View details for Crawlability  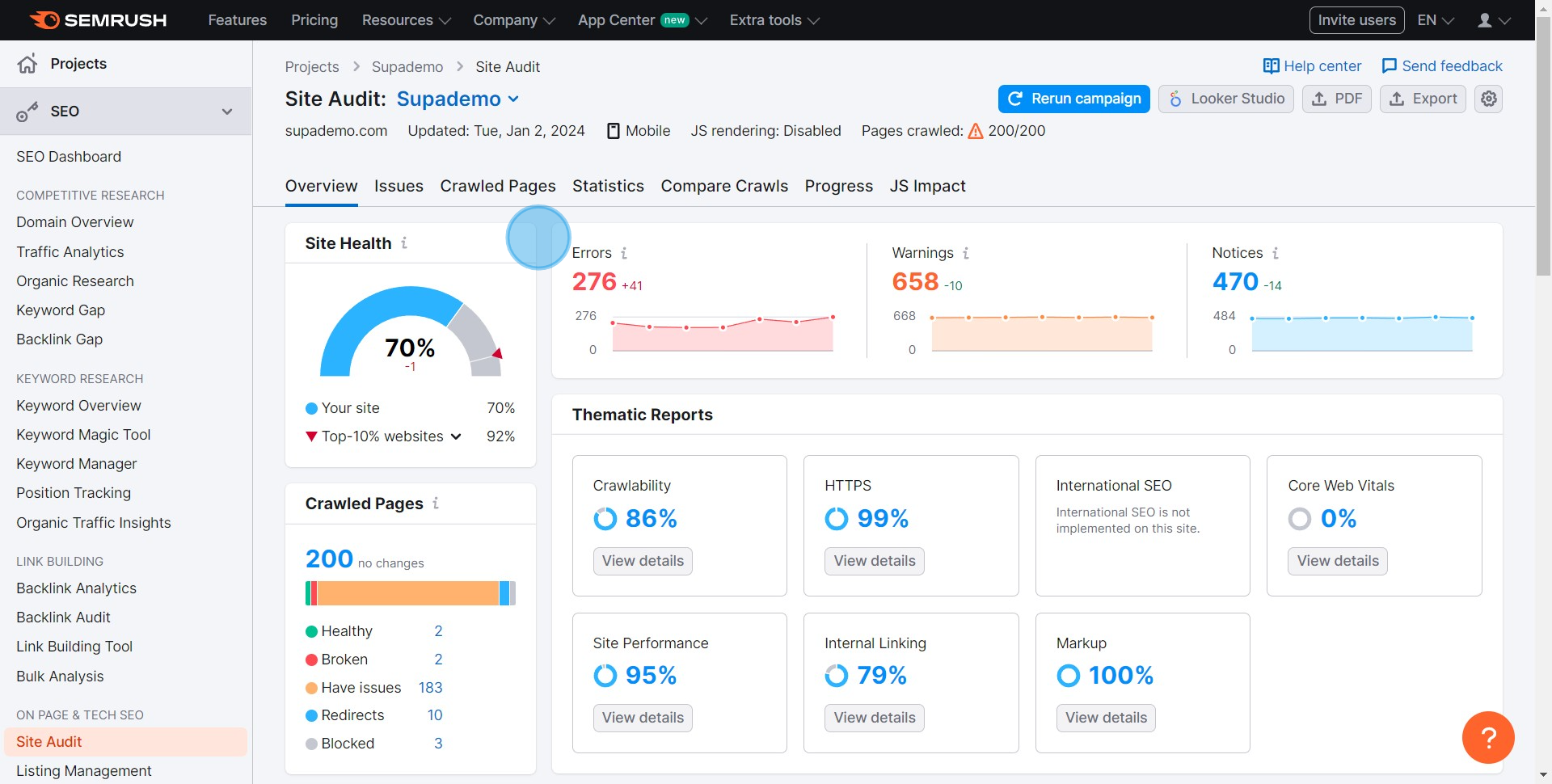pyautogui.click(x=643, y=561)
